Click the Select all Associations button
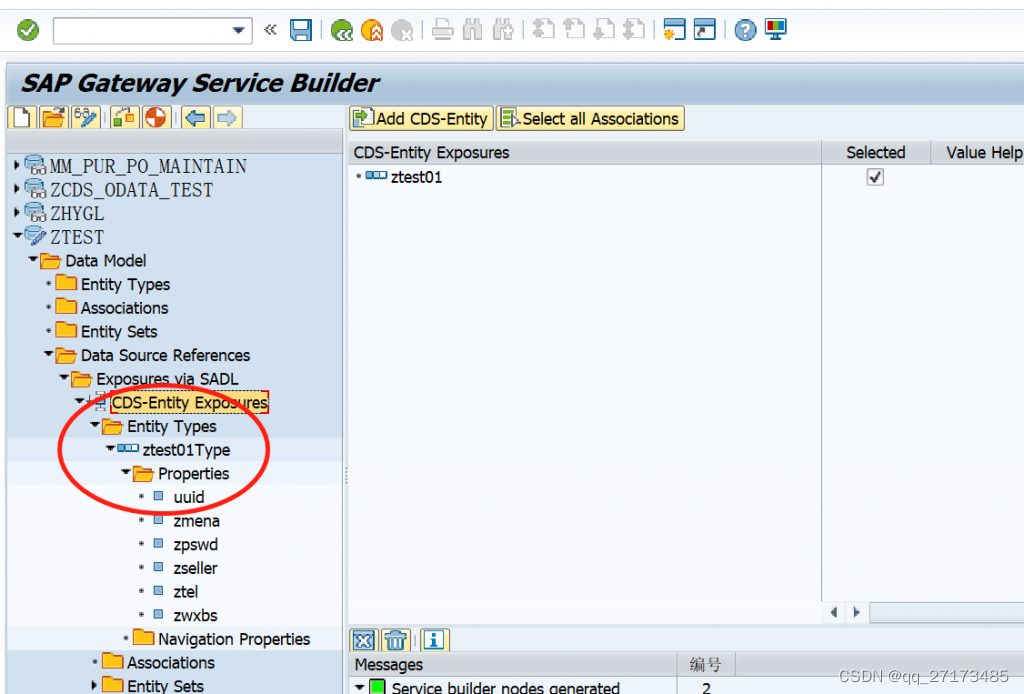The width and height of the screenshot is (1024, 694). [590, 117]
